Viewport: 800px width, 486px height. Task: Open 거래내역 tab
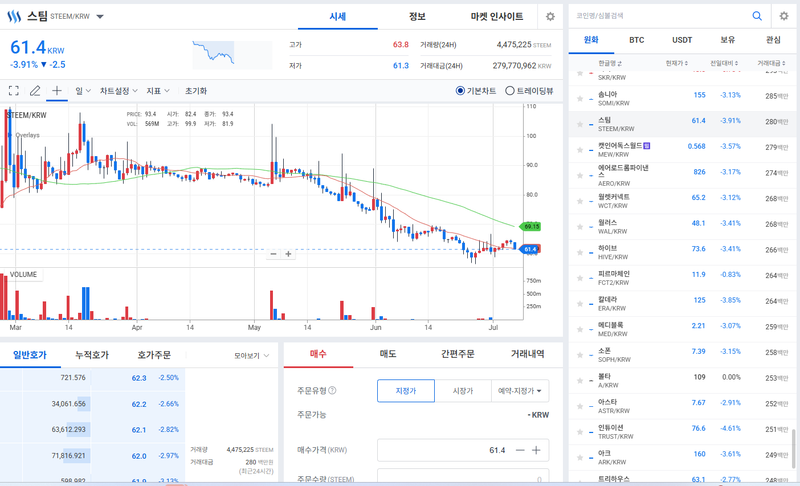pyautogui.click(x=528, y=354)
